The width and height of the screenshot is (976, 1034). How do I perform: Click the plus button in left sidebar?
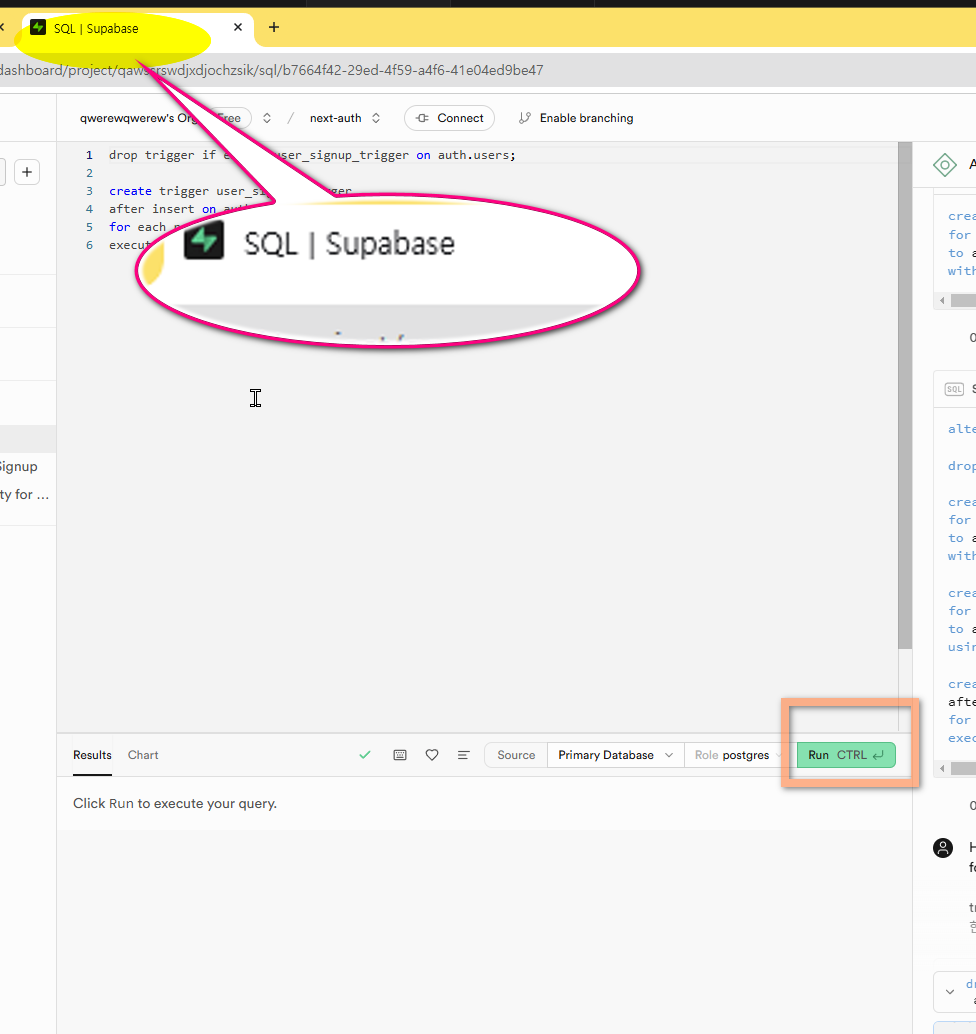[x=27, y=172]
